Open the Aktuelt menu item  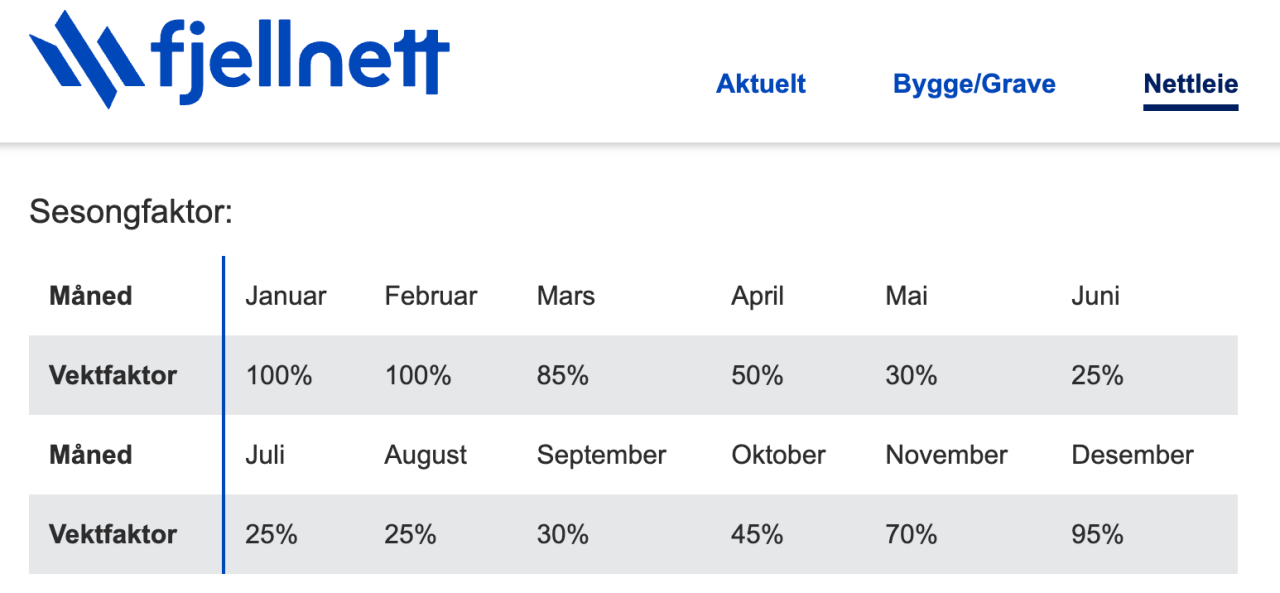760,84
